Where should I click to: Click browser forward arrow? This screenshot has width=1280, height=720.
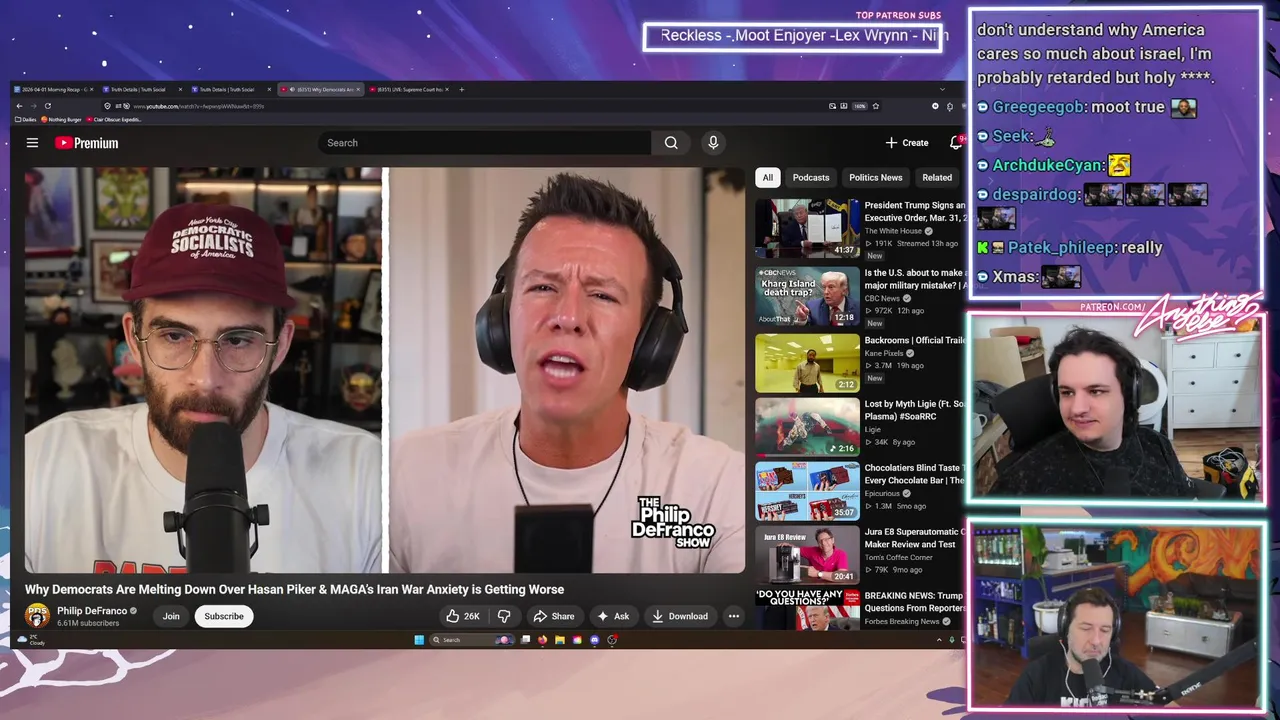(33, 106)
